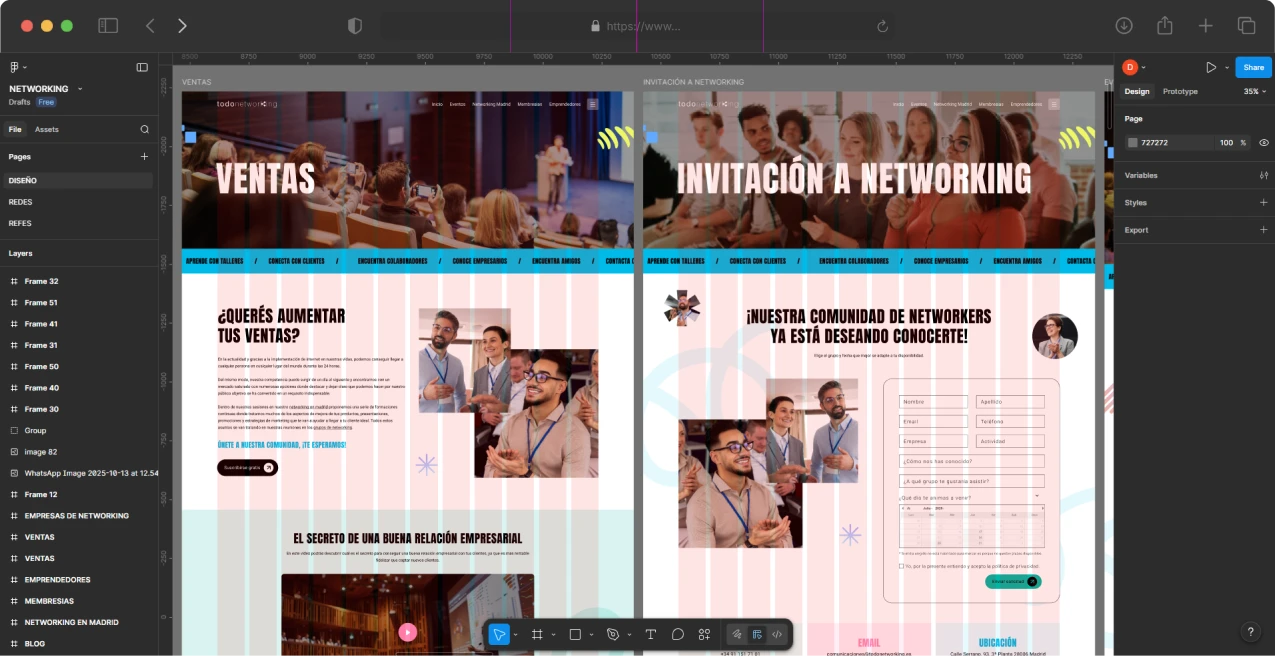Open the Figma main menu

tap(14, 67)
